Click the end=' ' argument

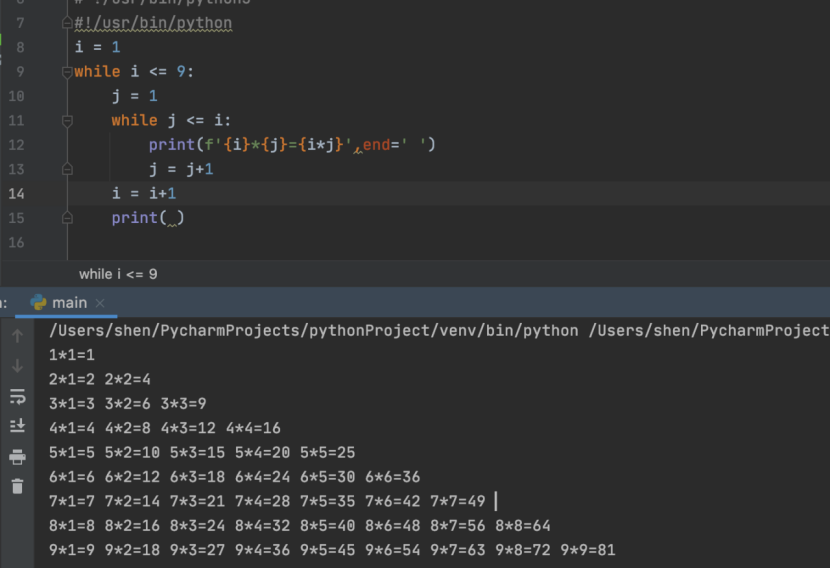click(x=394, y=145)
